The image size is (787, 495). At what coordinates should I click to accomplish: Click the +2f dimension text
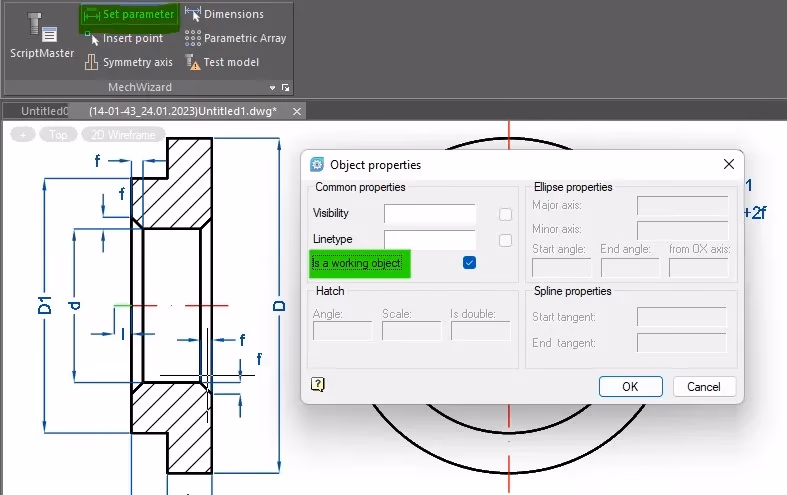point(755,213)
